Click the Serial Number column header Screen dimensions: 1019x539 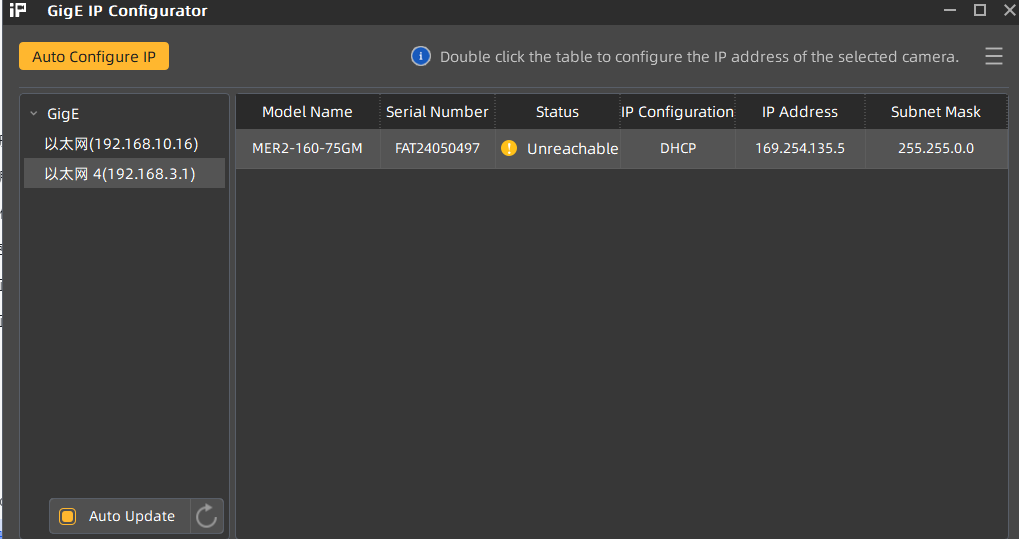pos(437,112)
